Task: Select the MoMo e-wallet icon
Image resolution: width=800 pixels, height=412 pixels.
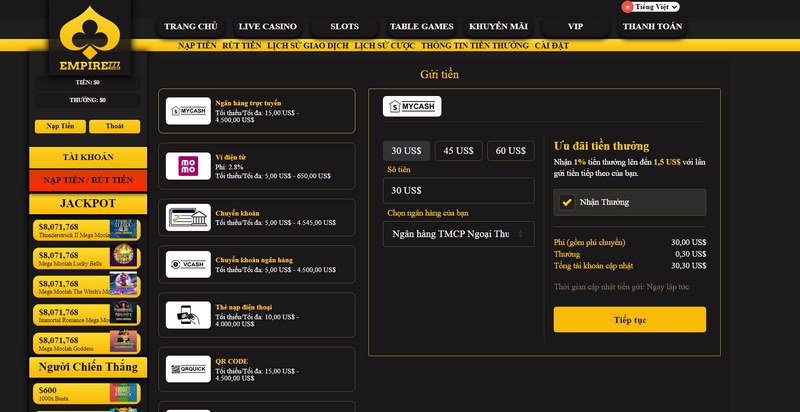Action: click(187, 166)
